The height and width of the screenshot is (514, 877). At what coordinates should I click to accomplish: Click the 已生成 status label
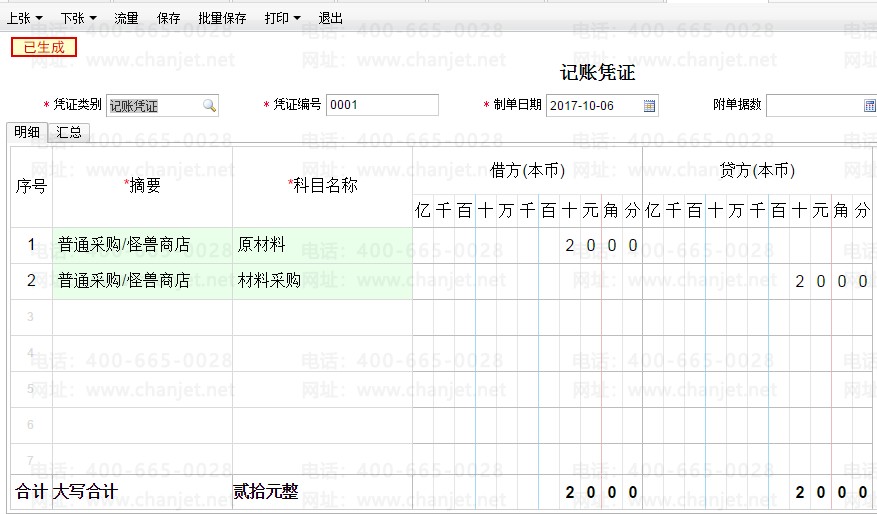(x=43, y=46)
